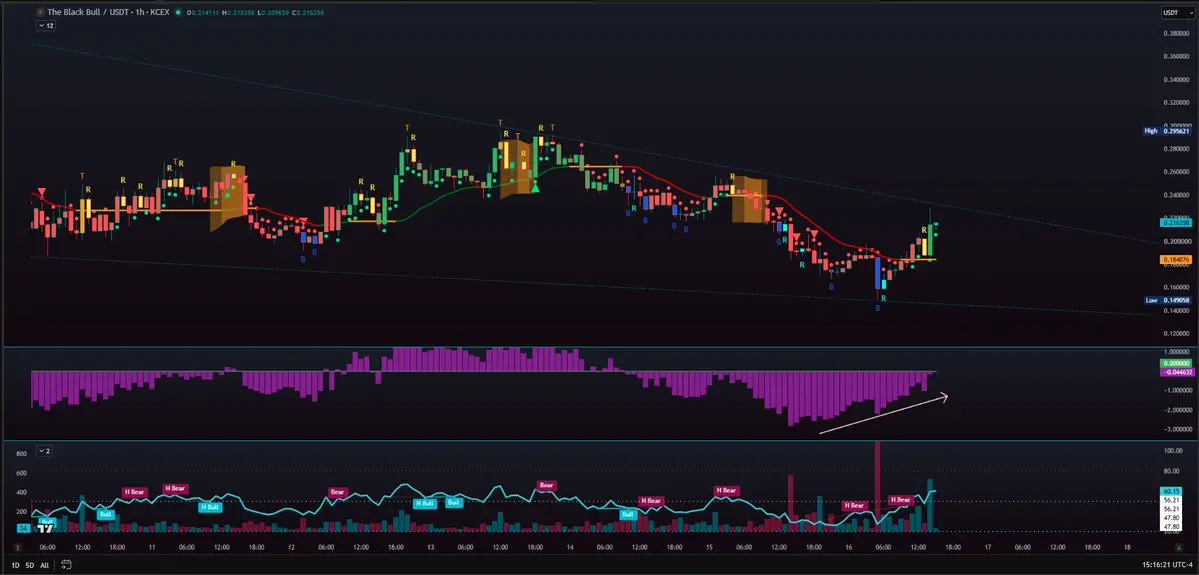Click the 800 volume scale label
Viewport: 1199px width, 575px height.
[x=21, y=453]
